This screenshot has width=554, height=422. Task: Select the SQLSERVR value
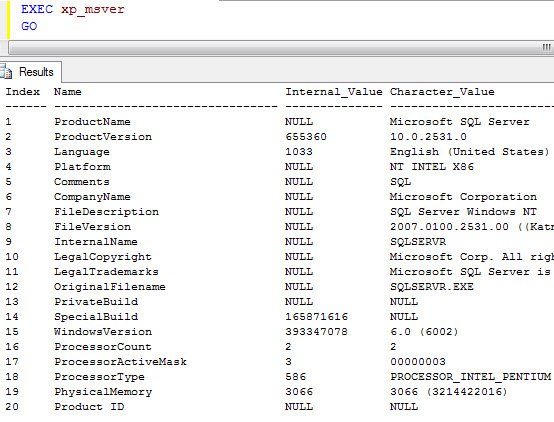(418, 242)
